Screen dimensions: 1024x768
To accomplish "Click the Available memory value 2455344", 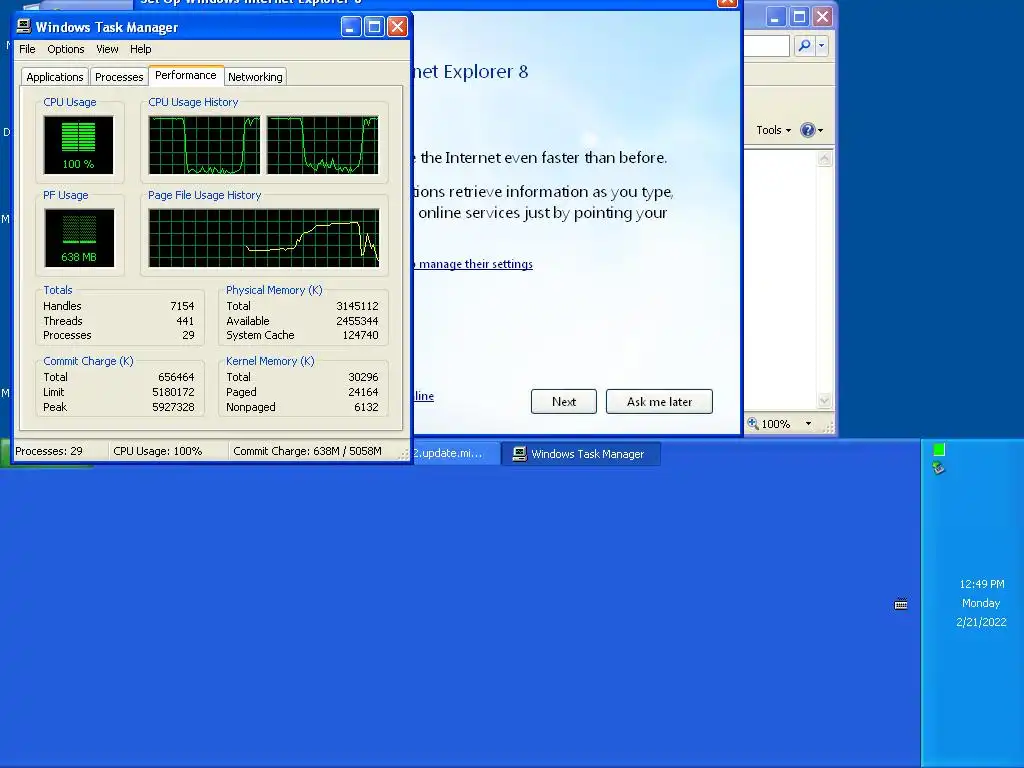I will tap(357, 321).
